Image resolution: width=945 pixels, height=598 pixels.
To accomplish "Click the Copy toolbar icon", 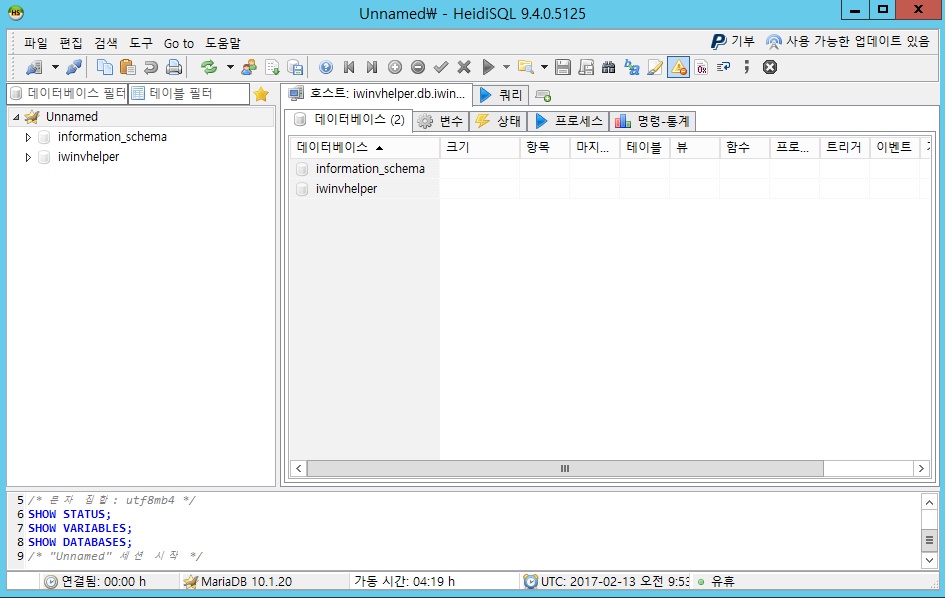I will [x=105, y=67].
